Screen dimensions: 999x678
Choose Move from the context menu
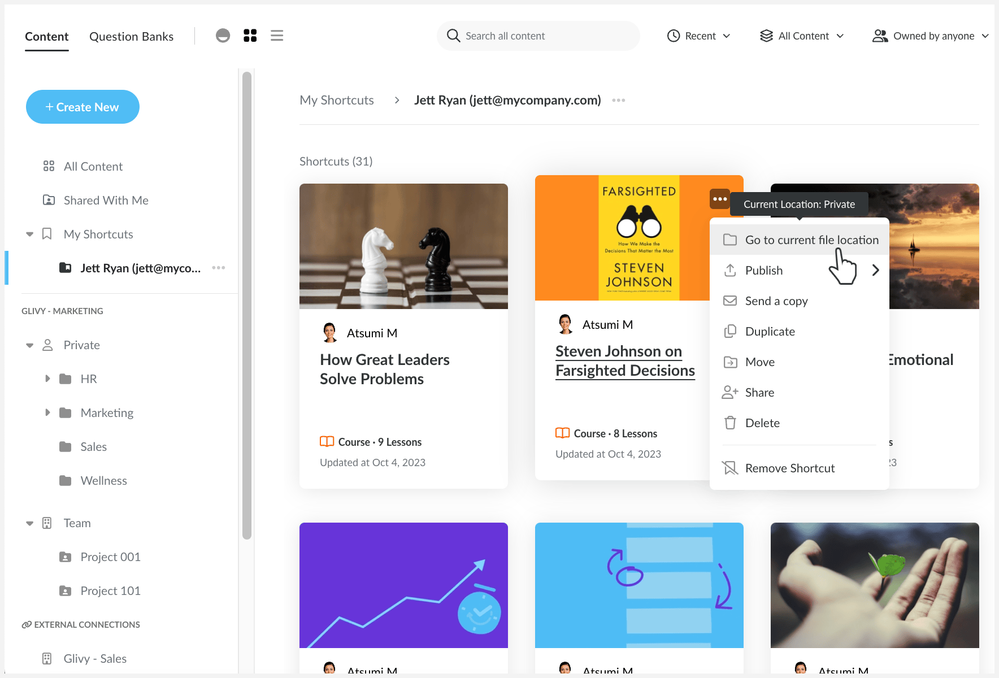click(x=800, y=362)
